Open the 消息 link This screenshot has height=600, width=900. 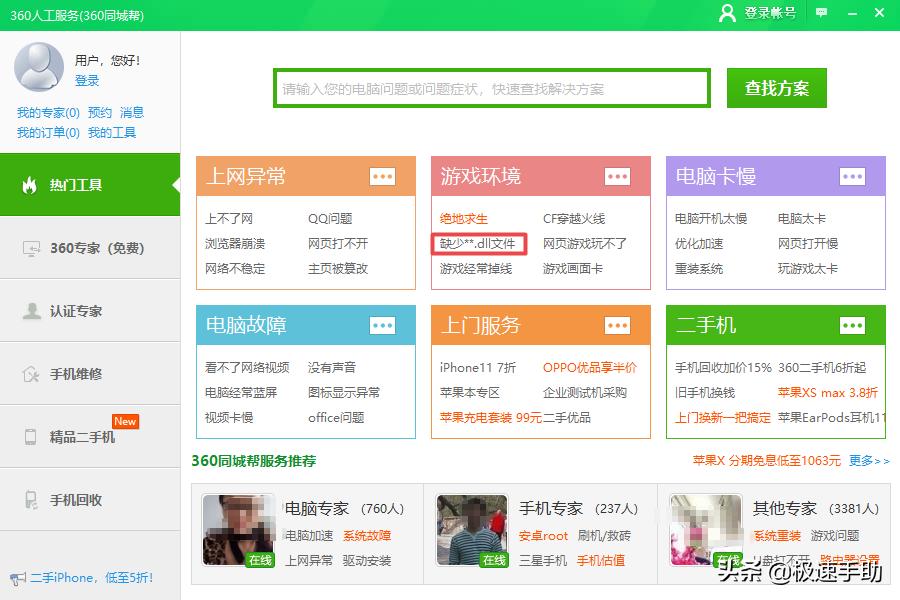pos(132,113)
